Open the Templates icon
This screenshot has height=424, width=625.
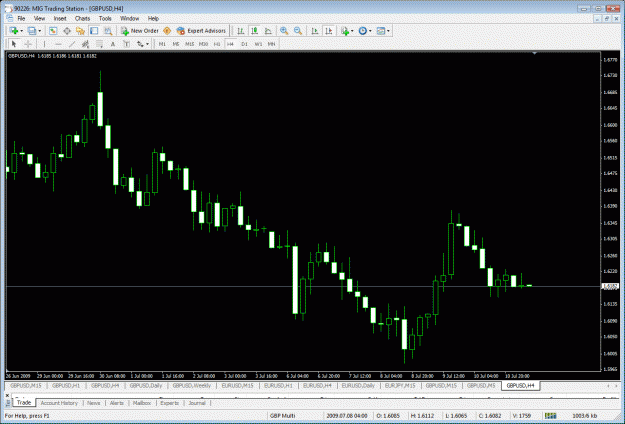381,31
